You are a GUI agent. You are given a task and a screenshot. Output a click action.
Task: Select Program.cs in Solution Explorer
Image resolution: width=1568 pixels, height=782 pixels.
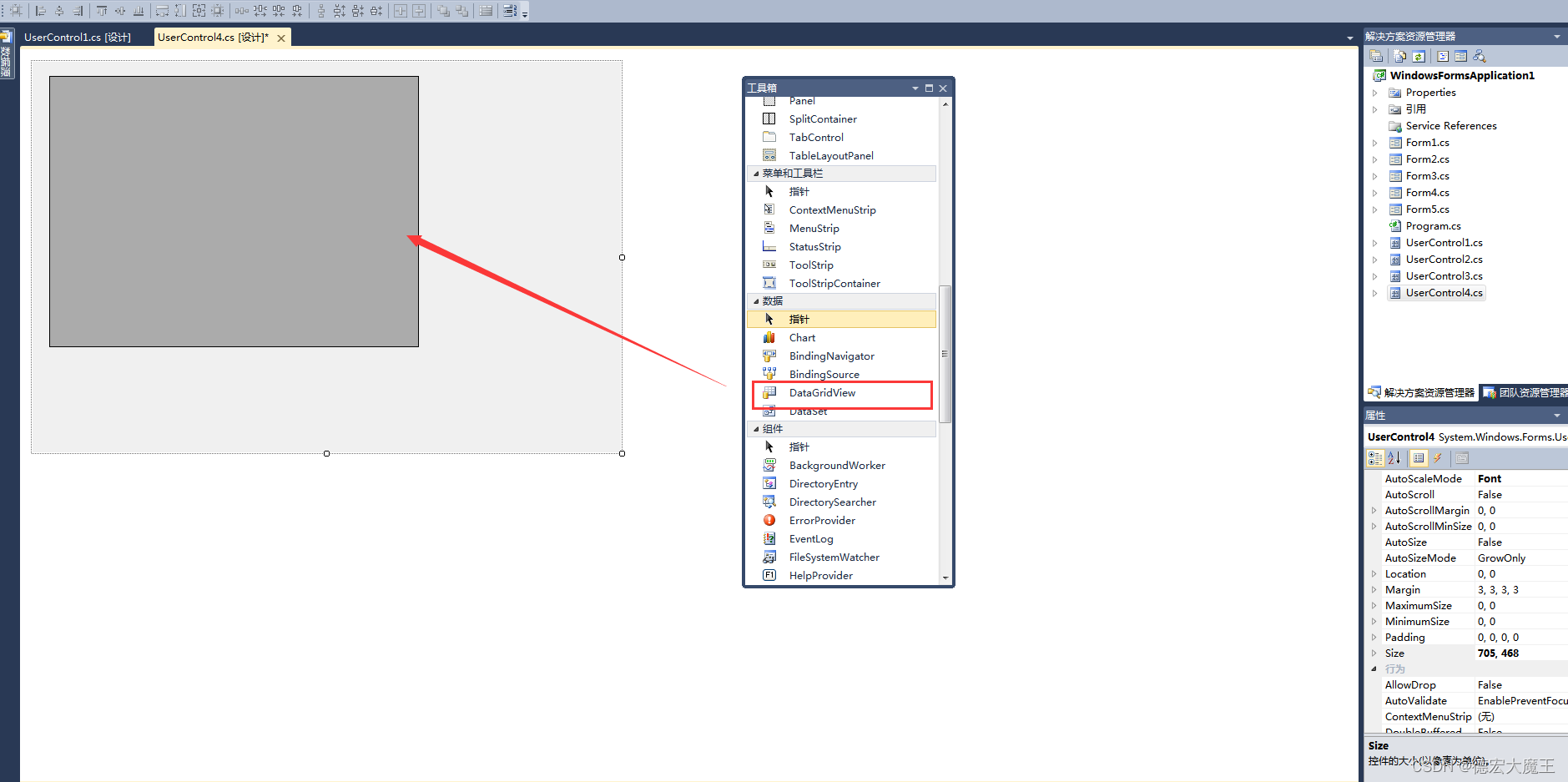click(x=1433, y=226)
